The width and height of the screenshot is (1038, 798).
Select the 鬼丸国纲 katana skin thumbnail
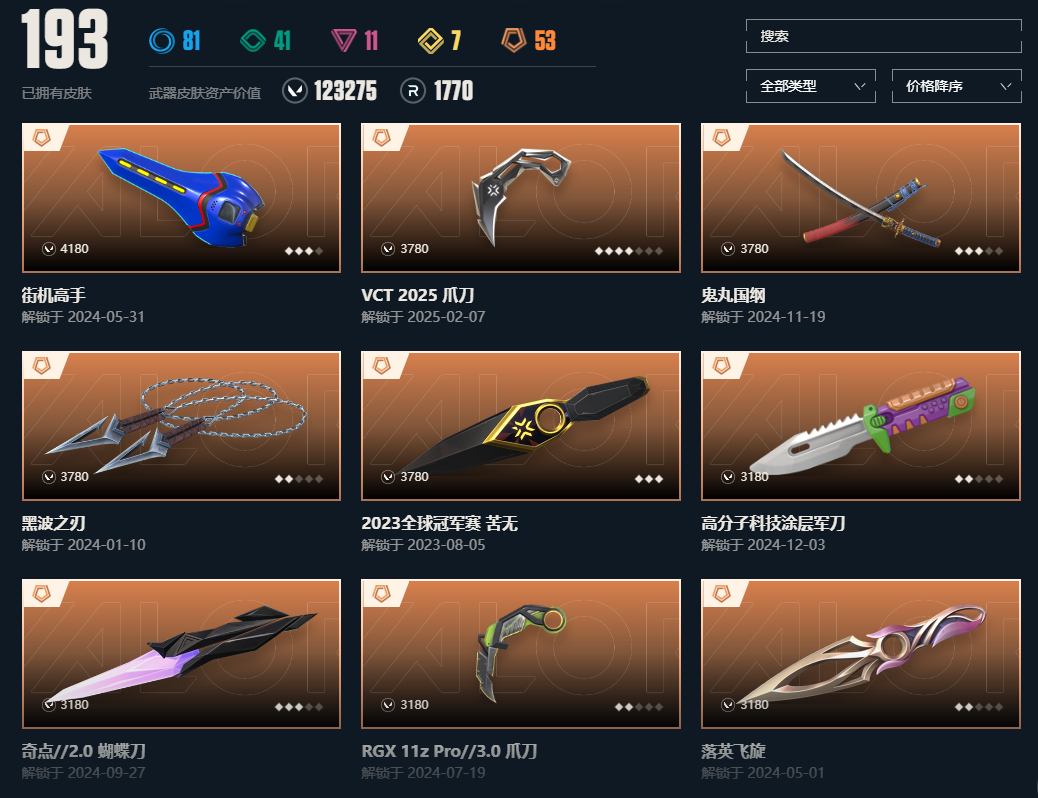pyautogui.click(x=861, y=197)
